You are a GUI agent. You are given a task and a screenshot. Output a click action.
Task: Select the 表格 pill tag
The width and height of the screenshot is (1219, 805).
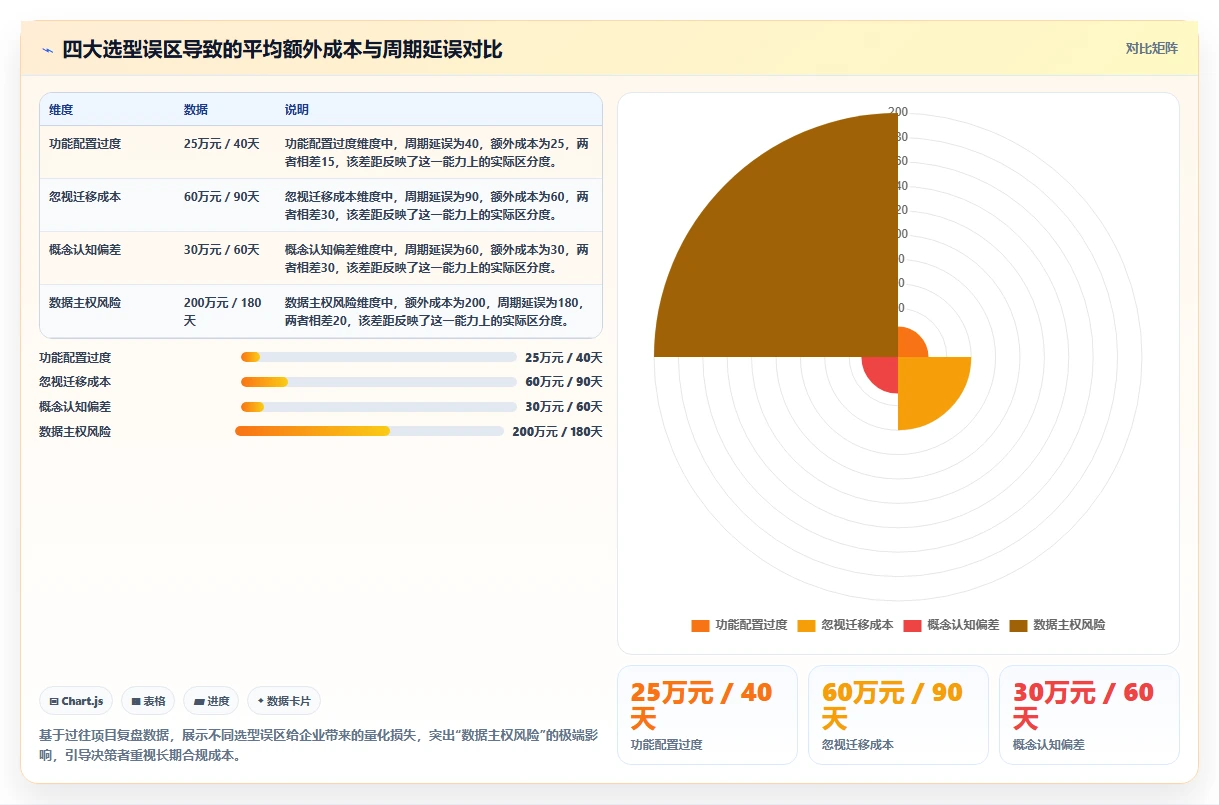[x=148, y=701]
